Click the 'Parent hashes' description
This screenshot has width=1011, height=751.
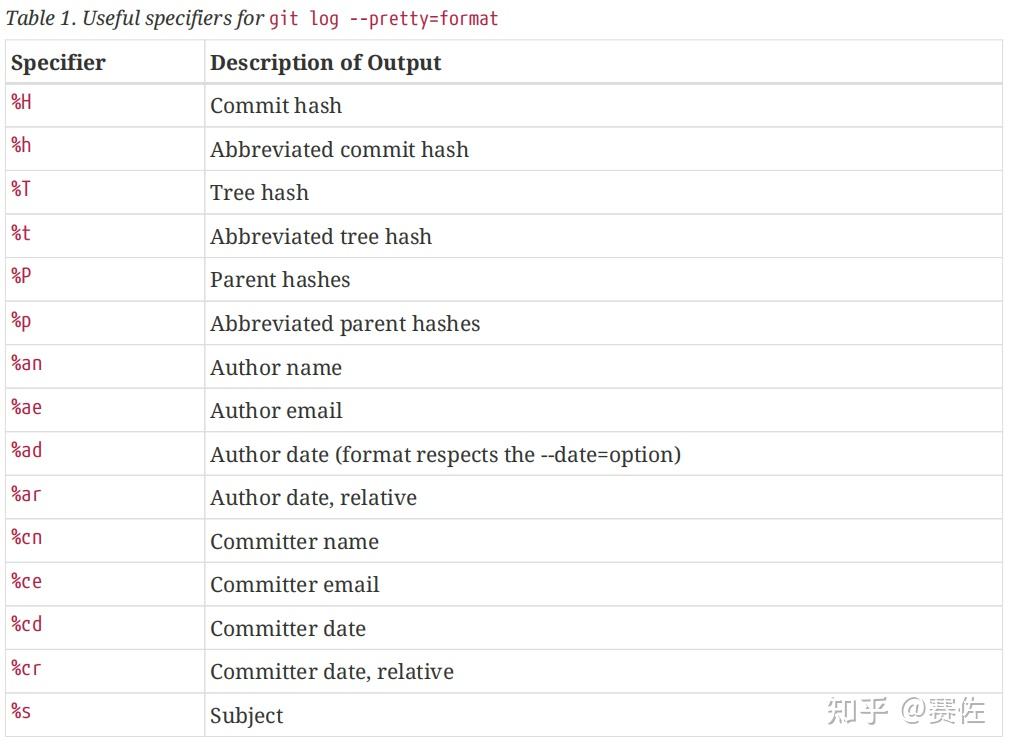280,280
